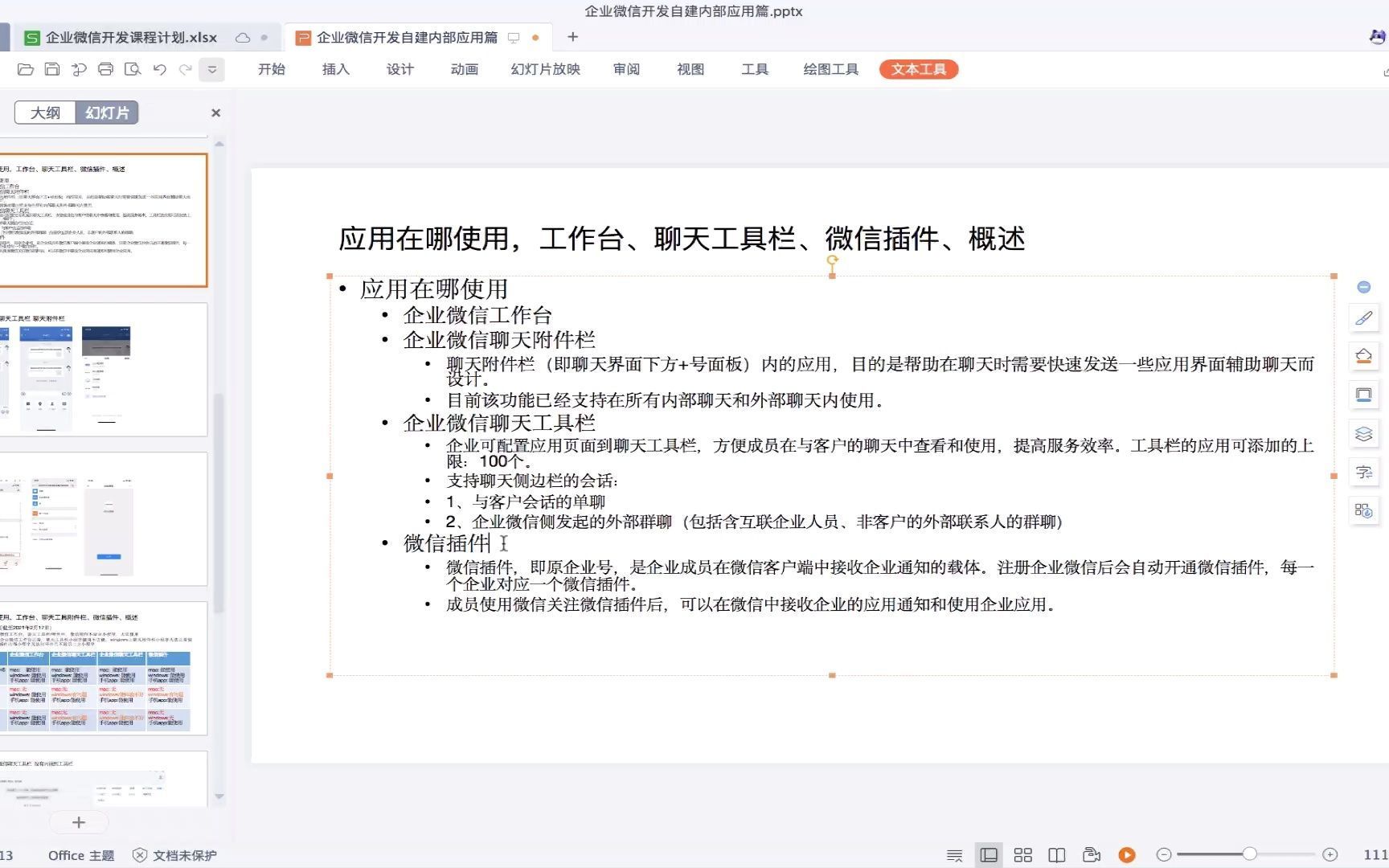Click the bullet text 微信插件

coord(447,543)
